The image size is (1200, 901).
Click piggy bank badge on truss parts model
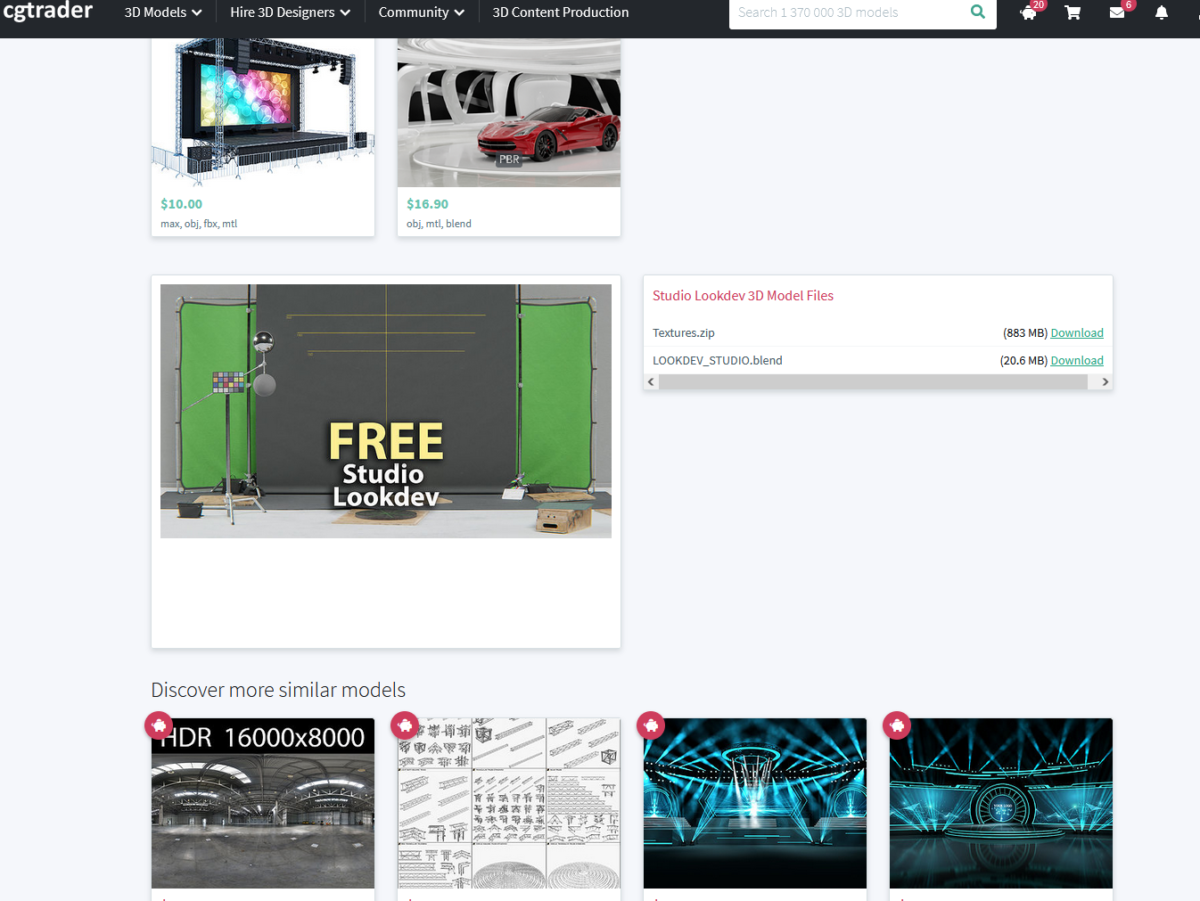pyautogui.click(x=404, y=725)
